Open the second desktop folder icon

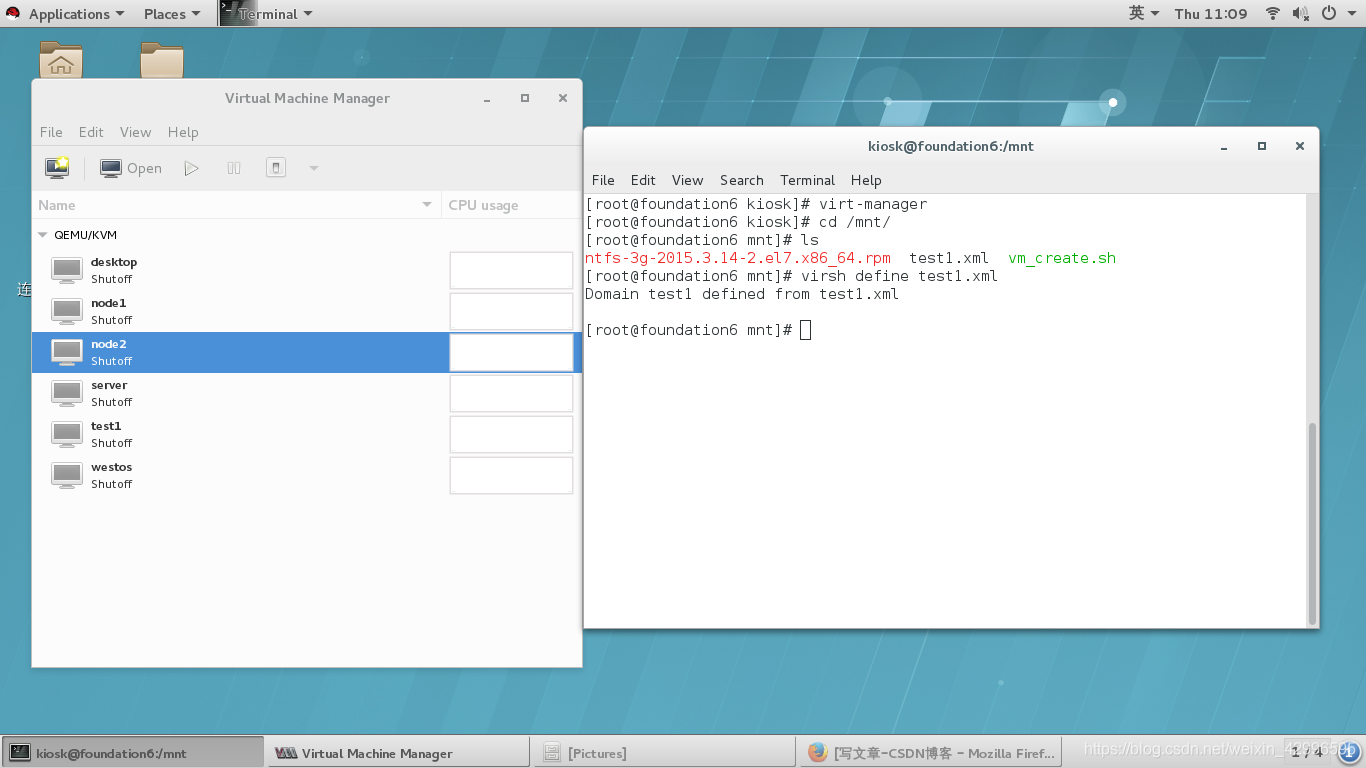pyautogui.click(x=162, y=60)
